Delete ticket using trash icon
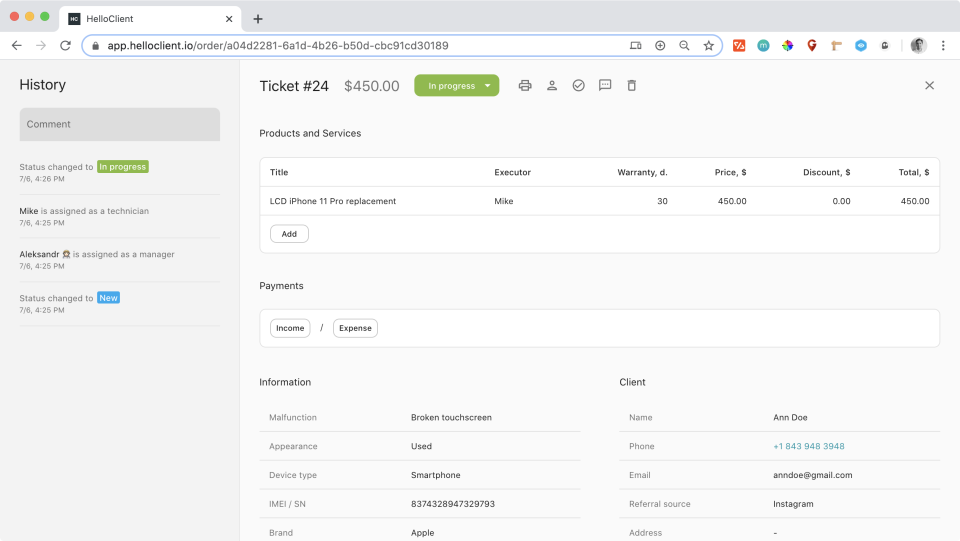960x541 pixels. point(632,86)
